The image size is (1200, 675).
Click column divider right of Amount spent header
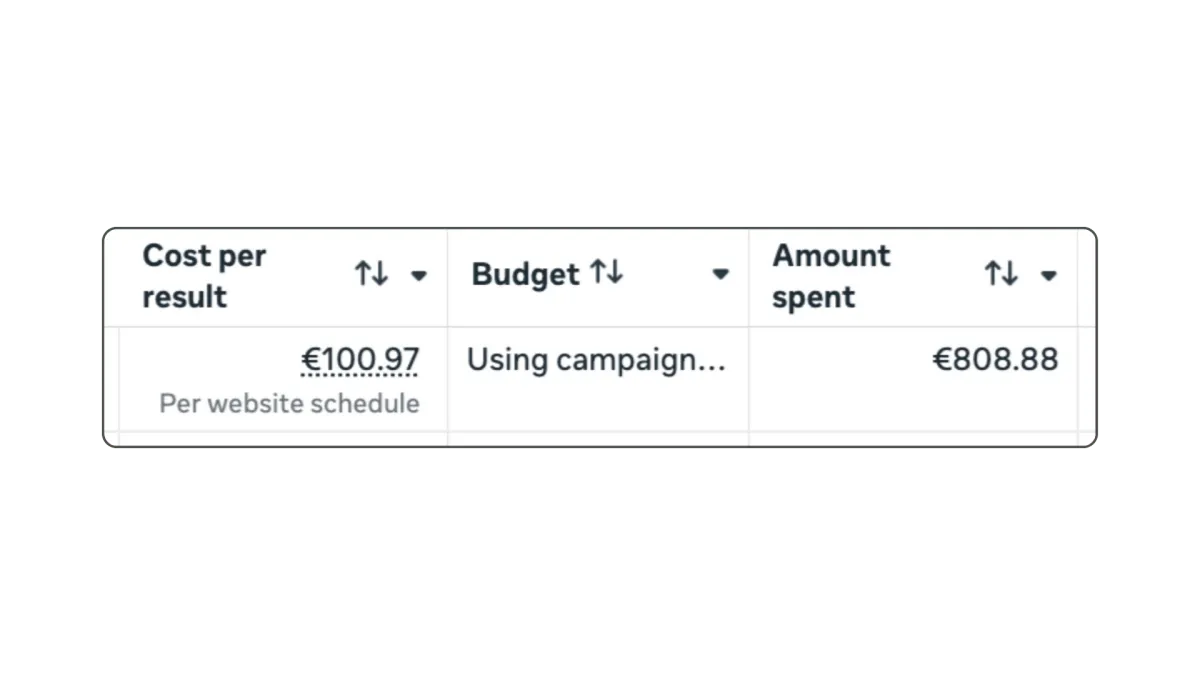1077,276
